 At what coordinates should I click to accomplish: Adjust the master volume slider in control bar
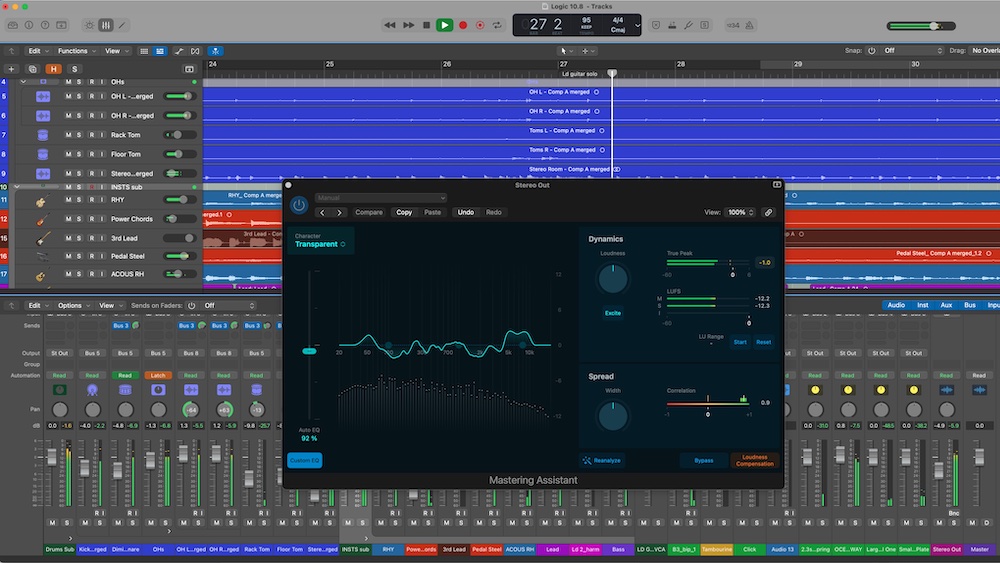point(921,26)
